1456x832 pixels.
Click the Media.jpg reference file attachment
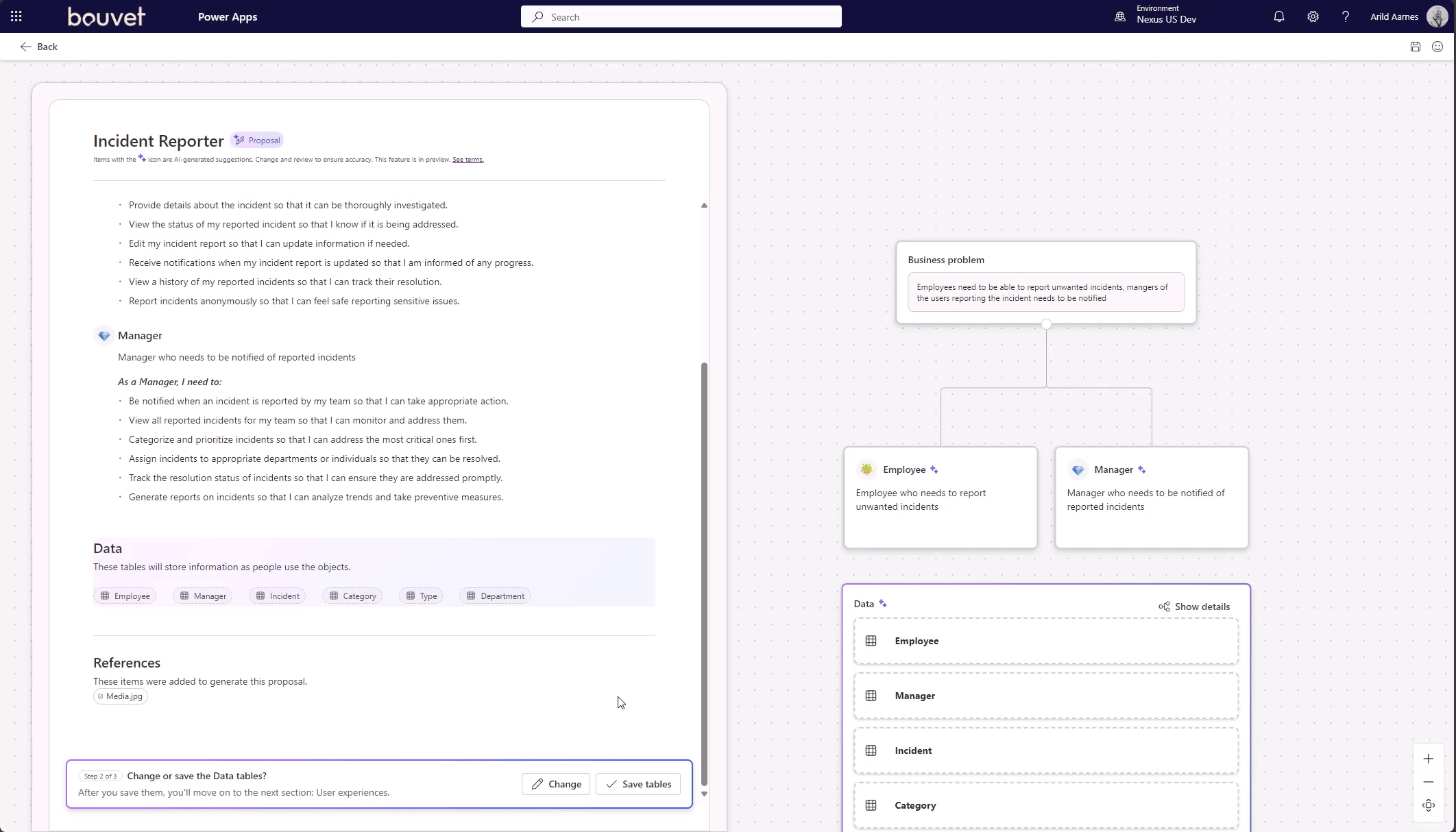(119, 696)
